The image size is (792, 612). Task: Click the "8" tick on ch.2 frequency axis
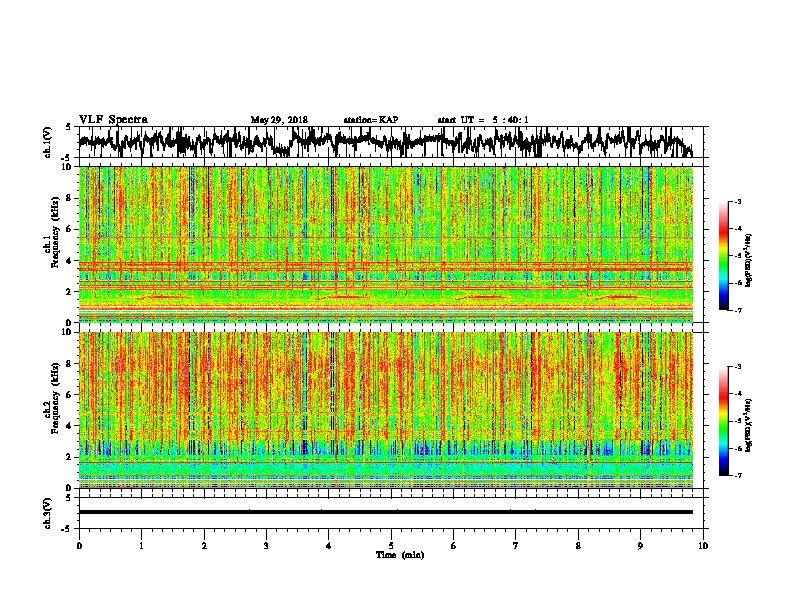tap(69, 363)
